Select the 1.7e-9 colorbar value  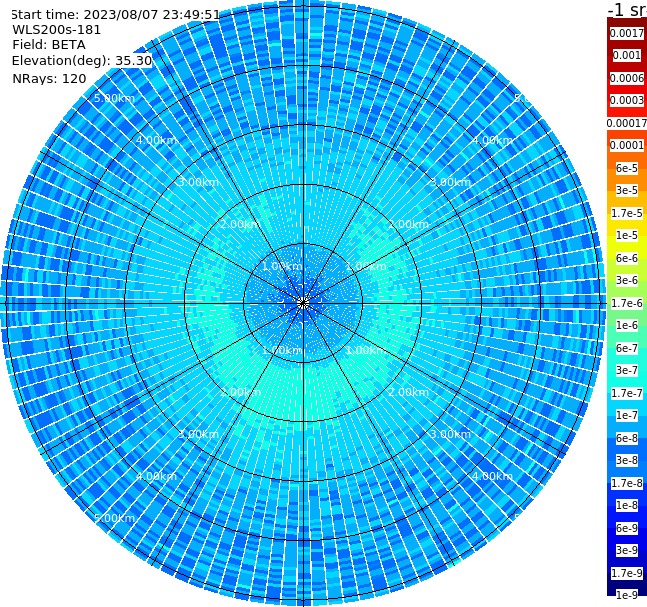[627, 573]
